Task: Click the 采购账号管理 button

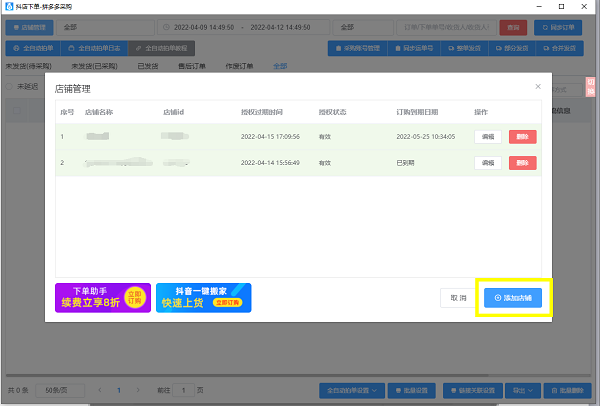Action: 359,47
